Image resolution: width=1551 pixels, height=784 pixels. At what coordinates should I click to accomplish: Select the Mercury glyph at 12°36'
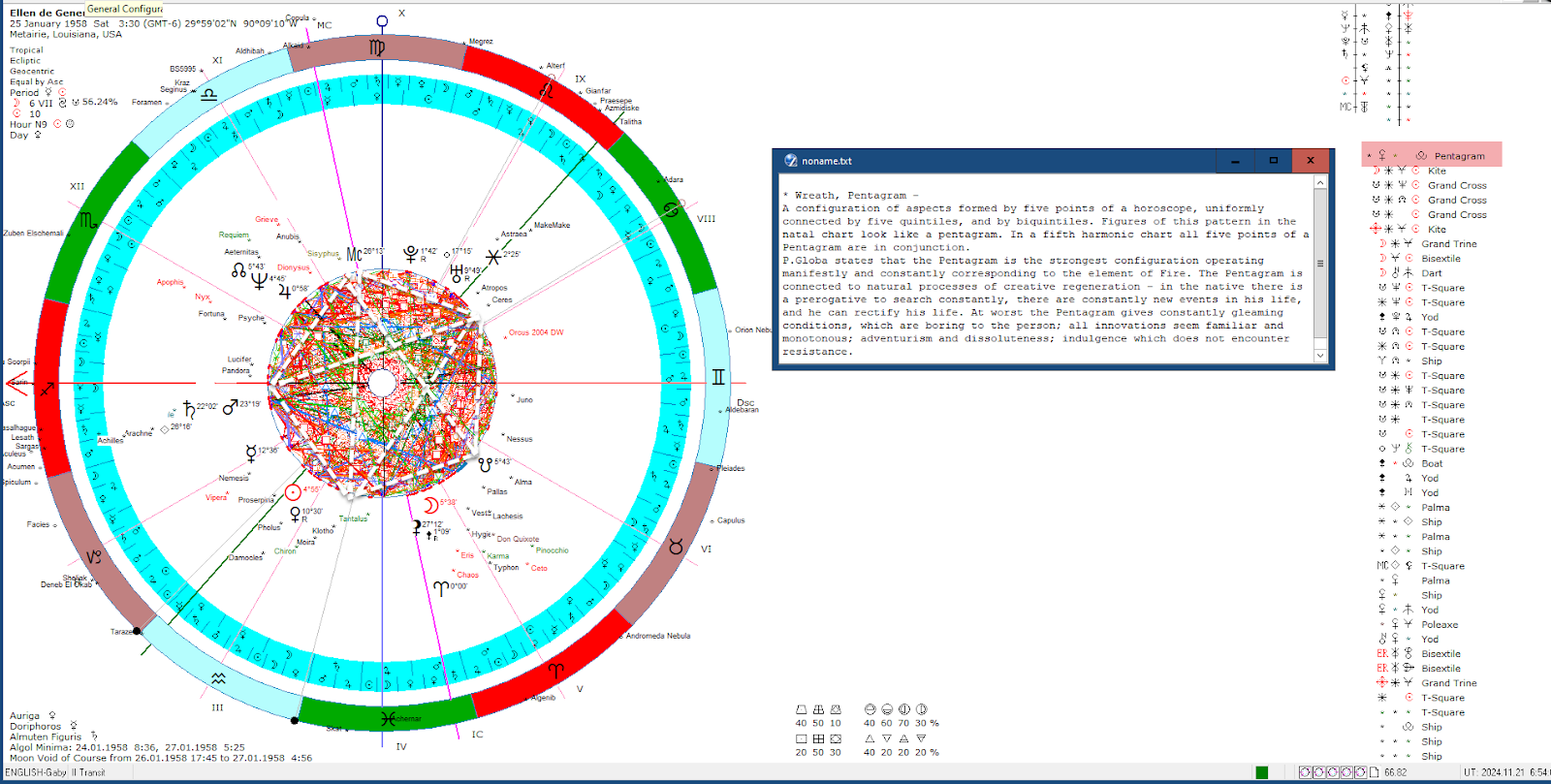coord(251,453)
